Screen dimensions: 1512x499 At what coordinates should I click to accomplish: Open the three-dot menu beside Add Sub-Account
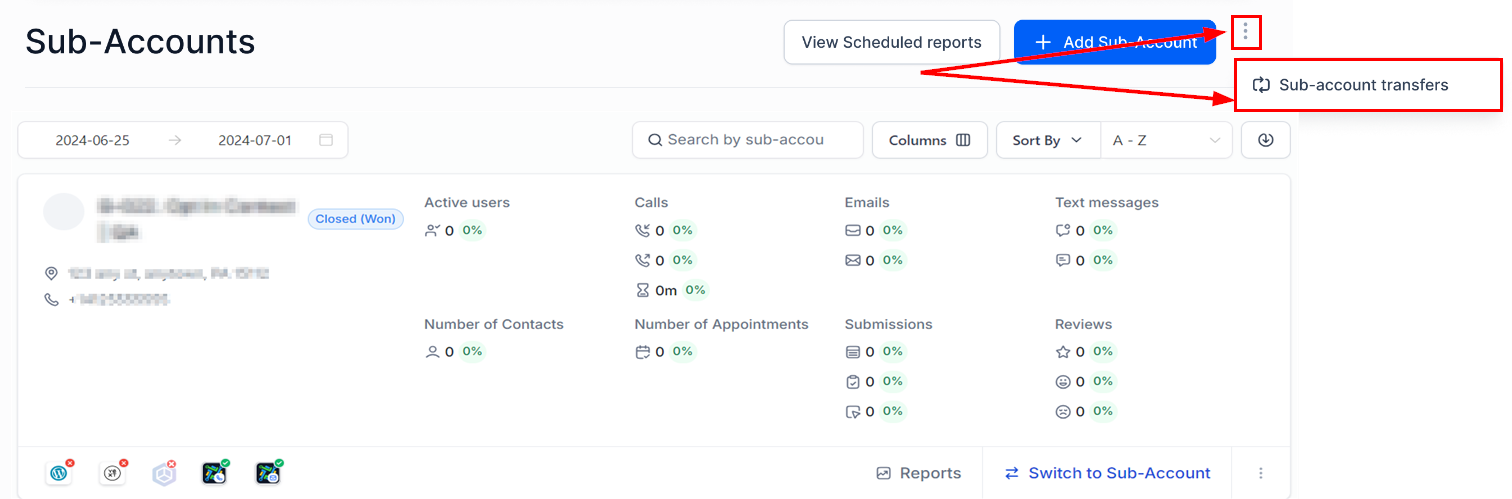pos(1245,32)
